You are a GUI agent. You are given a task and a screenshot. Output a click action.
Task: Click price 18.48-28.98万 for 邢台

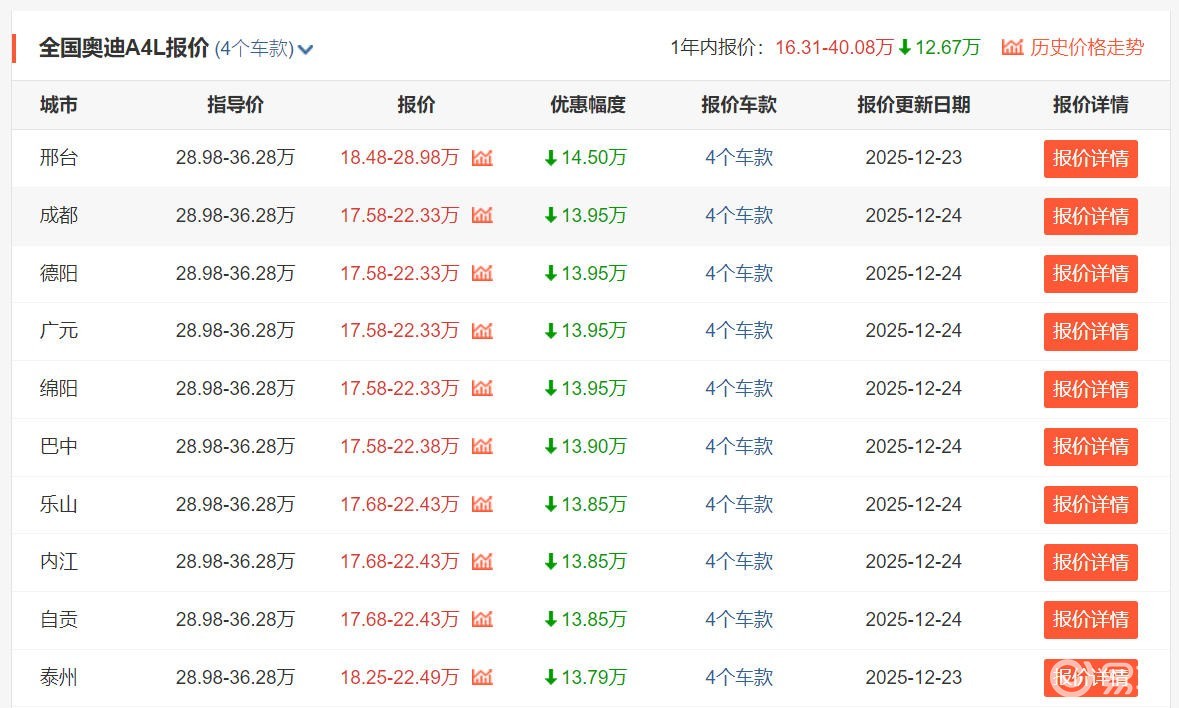coord(399,158)
